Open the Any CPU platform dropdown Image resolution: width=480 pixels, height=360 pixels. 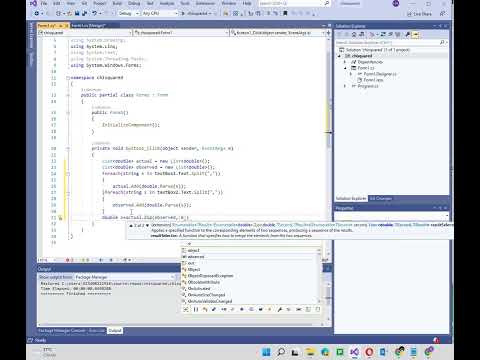tap(160, 13)
